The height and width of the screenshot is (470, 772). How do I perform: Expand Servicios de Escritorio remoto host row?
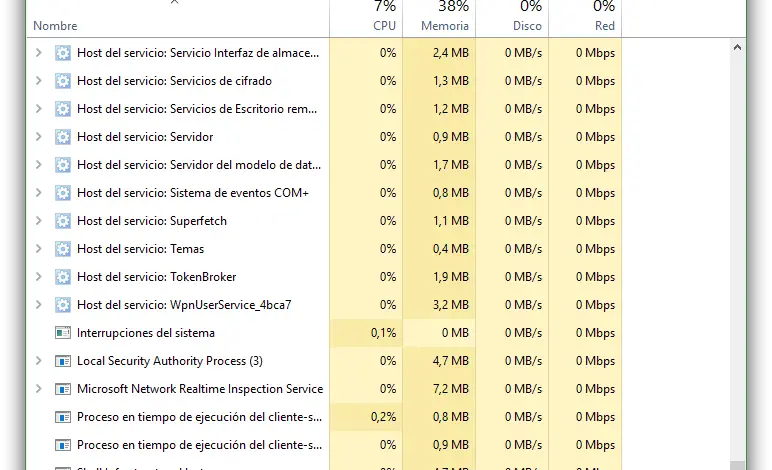(x=38, y=109)
